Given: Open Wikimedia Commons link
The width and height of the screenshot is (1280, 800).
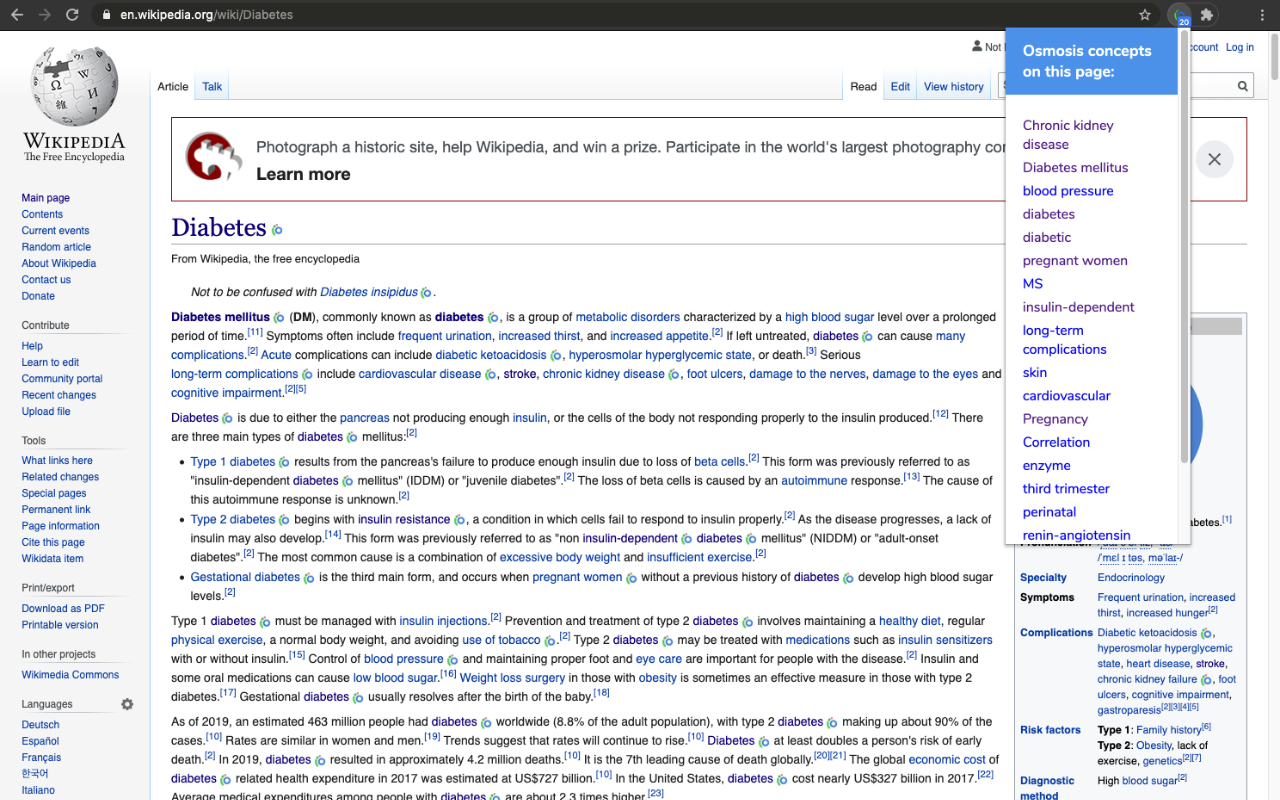Looking at the screenshot, I should coord(70,675).
